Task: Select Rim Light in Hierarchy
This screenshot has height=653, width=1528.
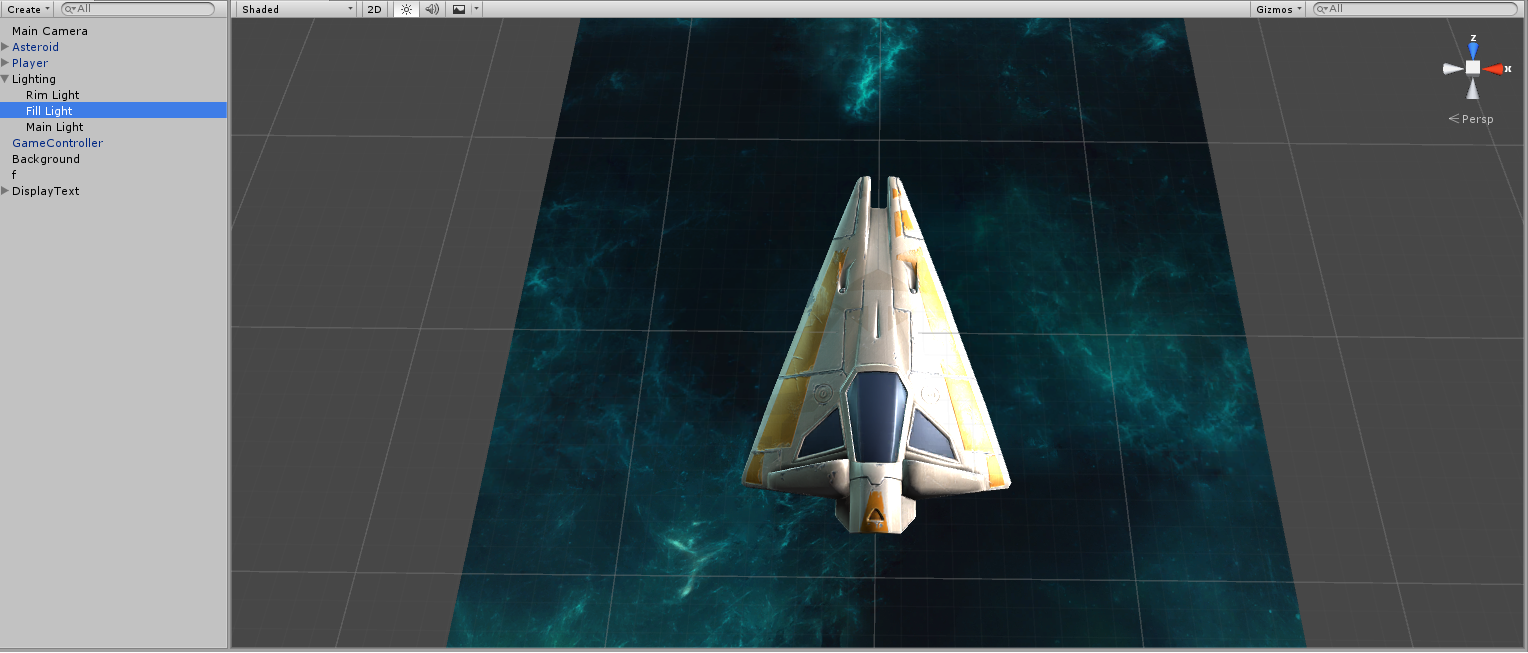Action: coord(53,95)
